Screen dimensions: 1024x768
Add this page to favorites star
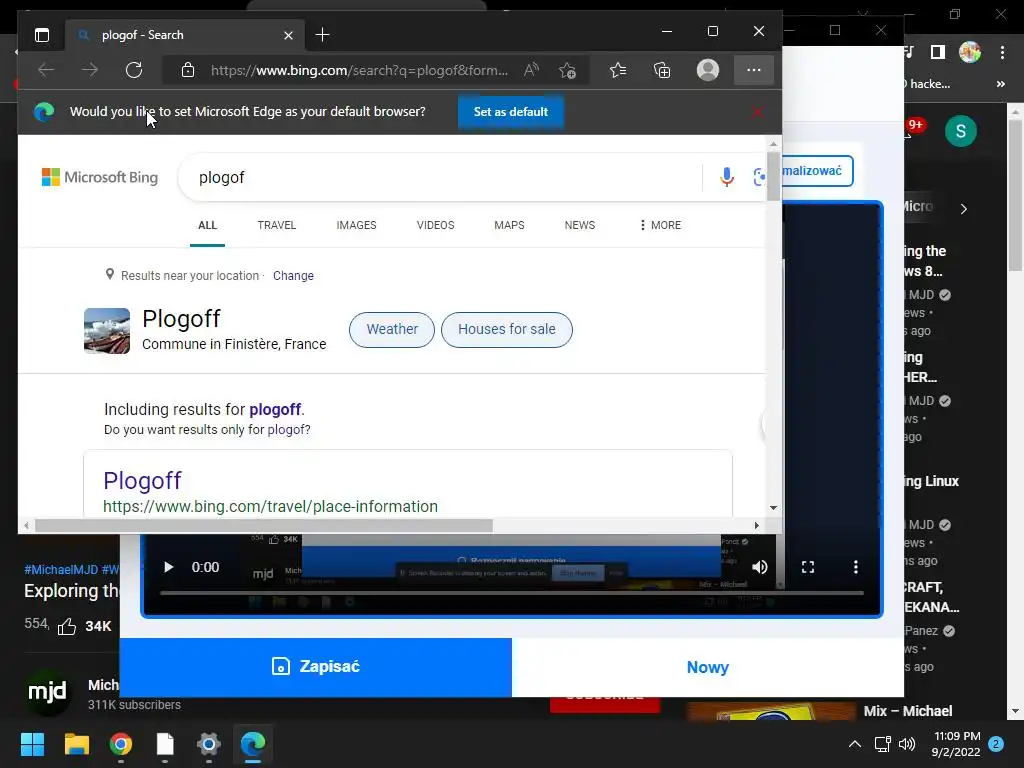pyautogui.click(x=568, y=70)
